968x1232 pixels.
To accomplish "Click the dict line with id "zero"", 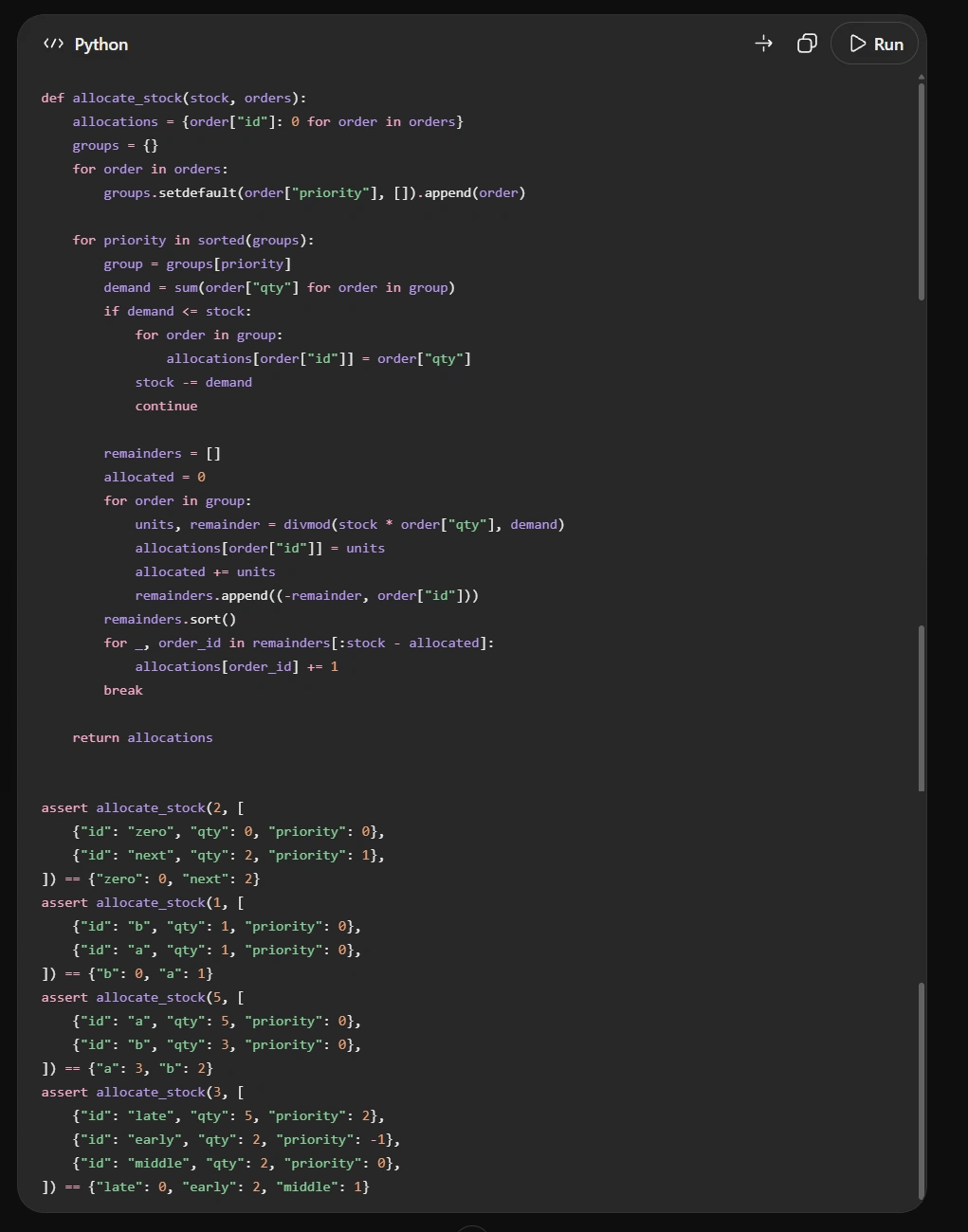I will [228, 831].
